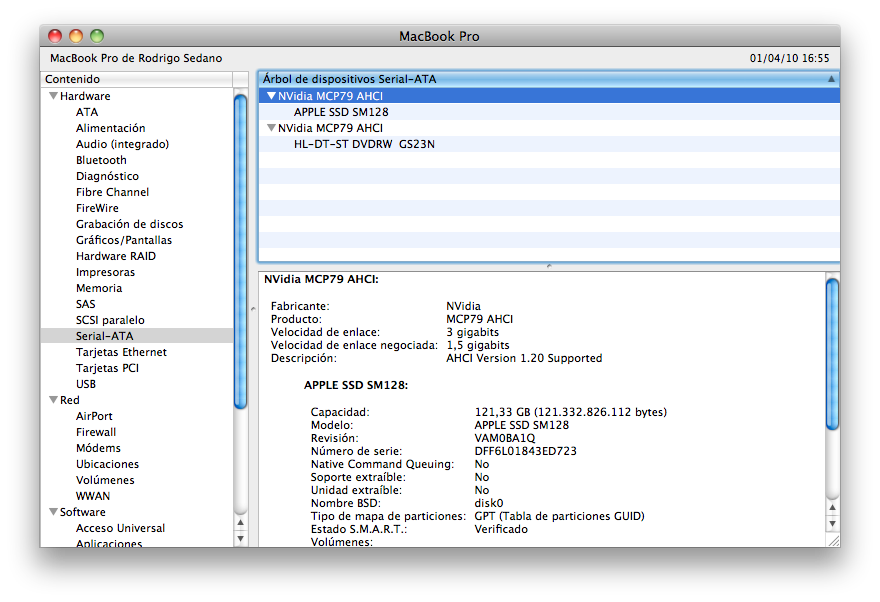Open Diagnóstico entry
880x602 pixels.
[x=107, y=176]
